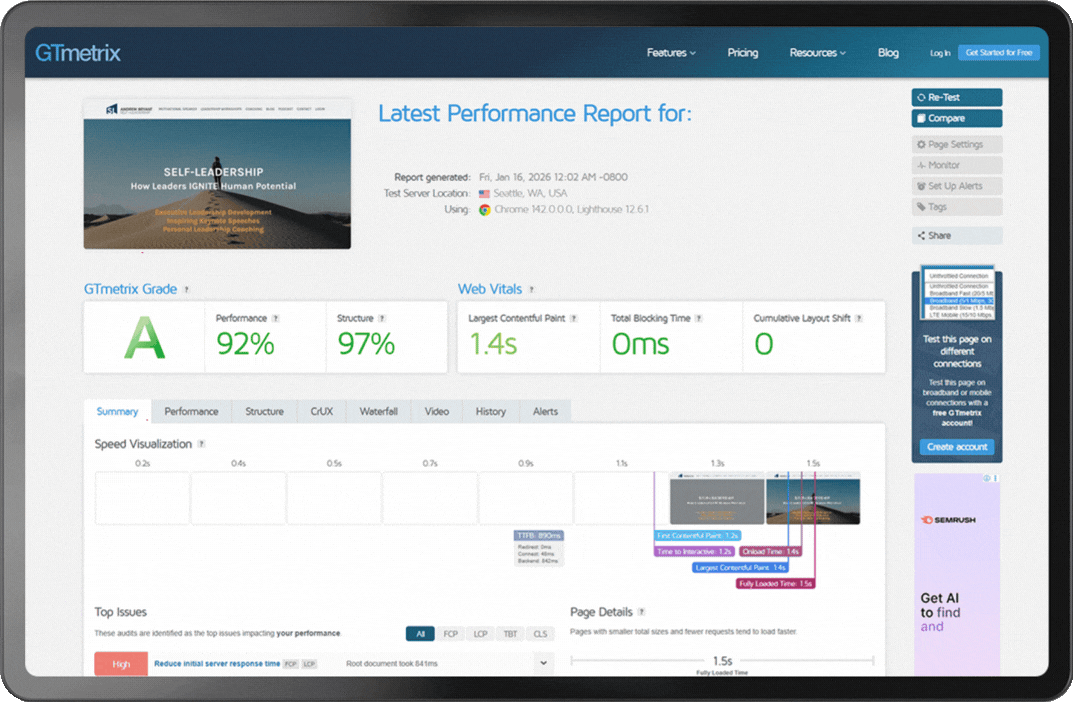
Task: Filter top issues by FCP
Action: (451, 634)
